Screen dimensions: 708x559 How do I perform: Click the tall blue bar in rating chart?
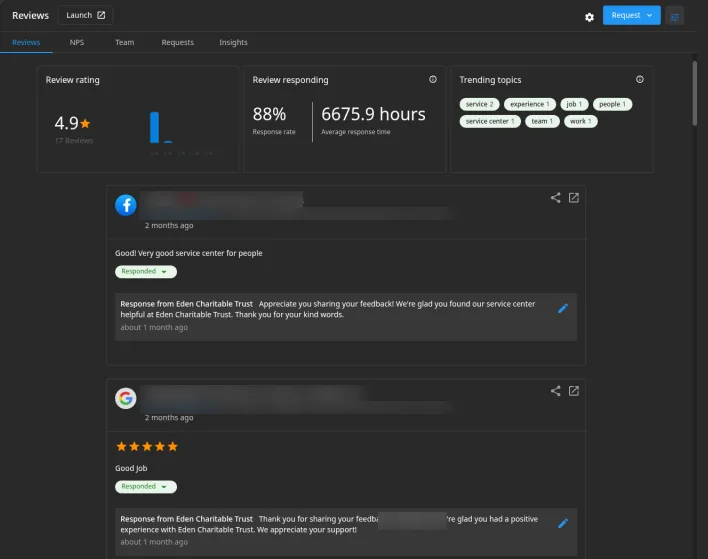[x=154, y=127]
